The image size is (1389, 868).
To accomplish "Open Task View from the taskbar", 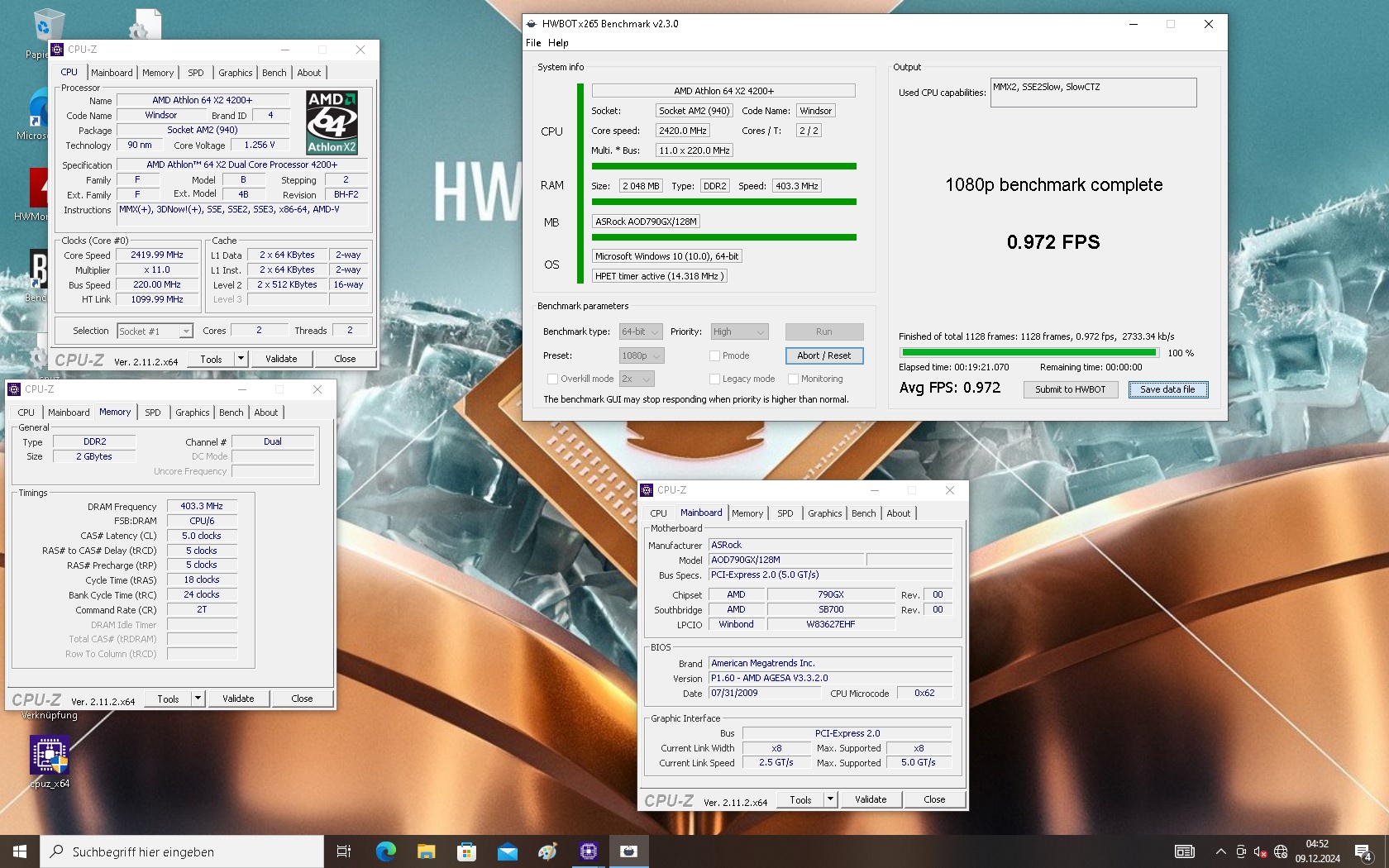I will pyautogui.click(x=344, y=851).
